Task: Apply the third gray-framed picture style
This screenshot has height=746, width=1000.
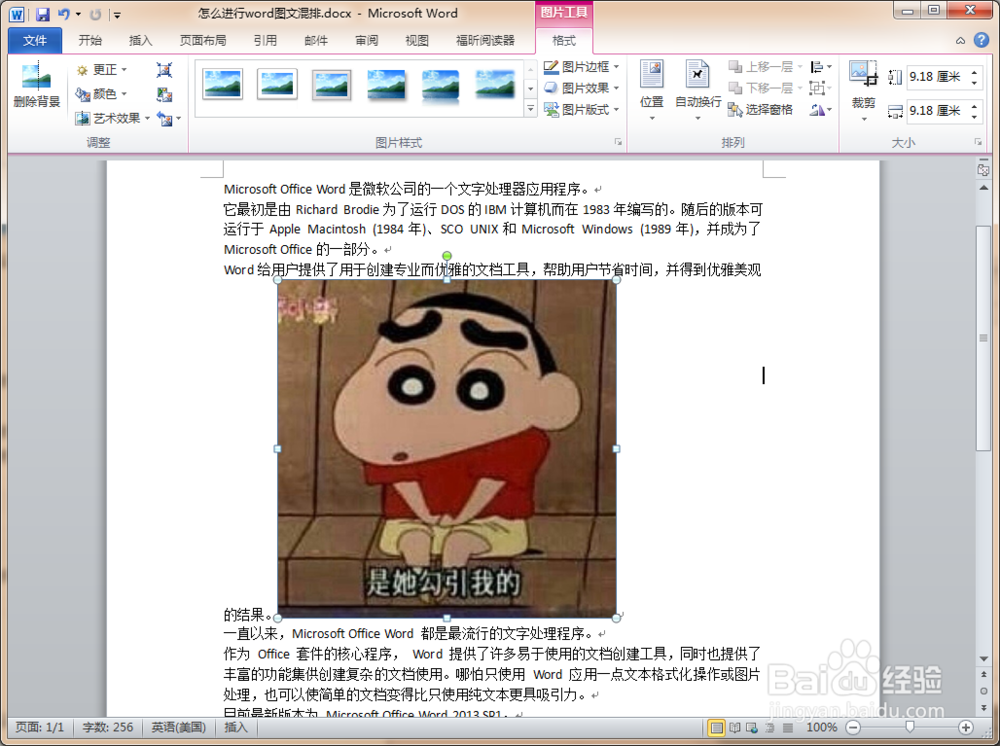Action: 332,84
